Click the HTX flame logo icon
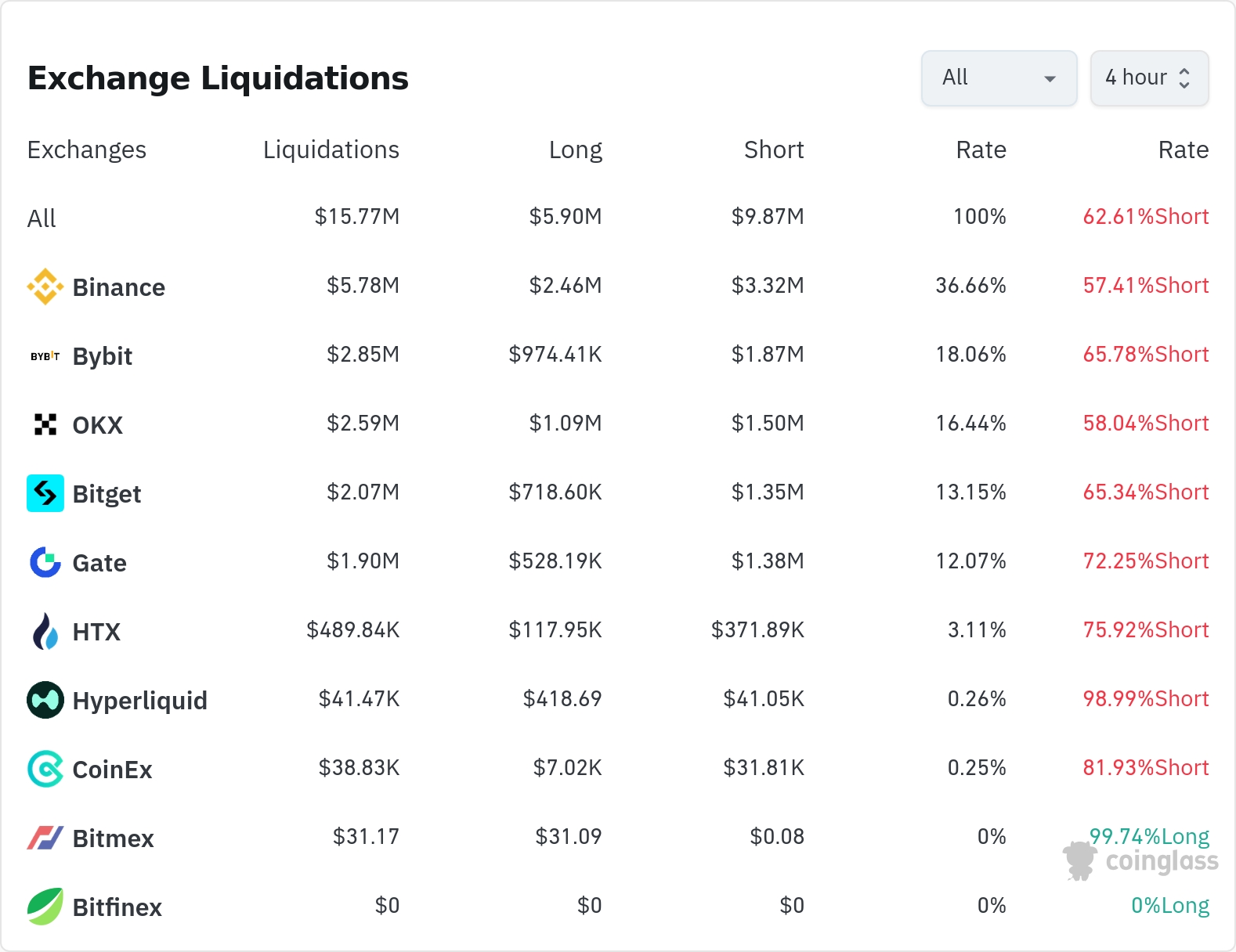Viewport: 1236px width, 952px height. coord(45,631)
